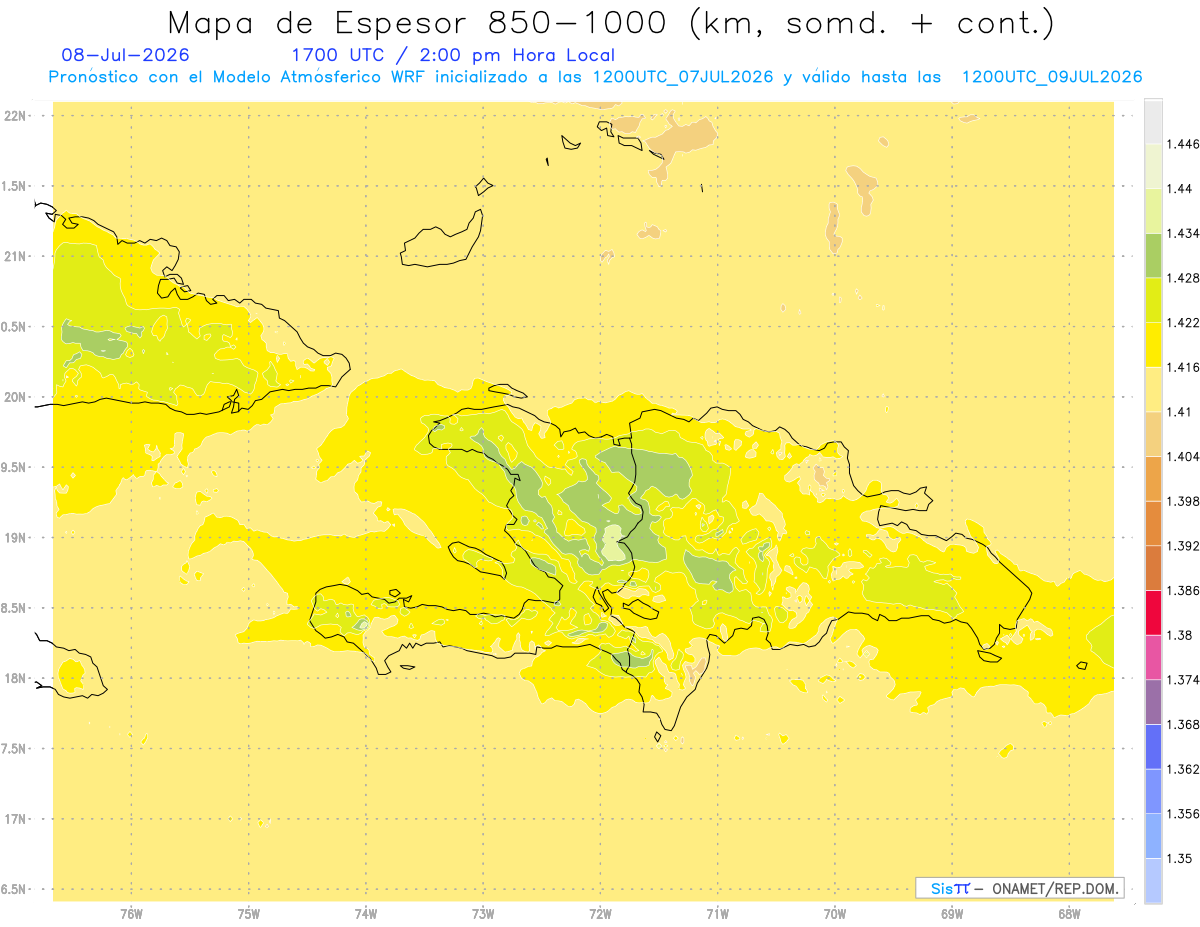1200x927 pixels.
Task: Click the color bar value '1.386'
Action: point(1183,591)
